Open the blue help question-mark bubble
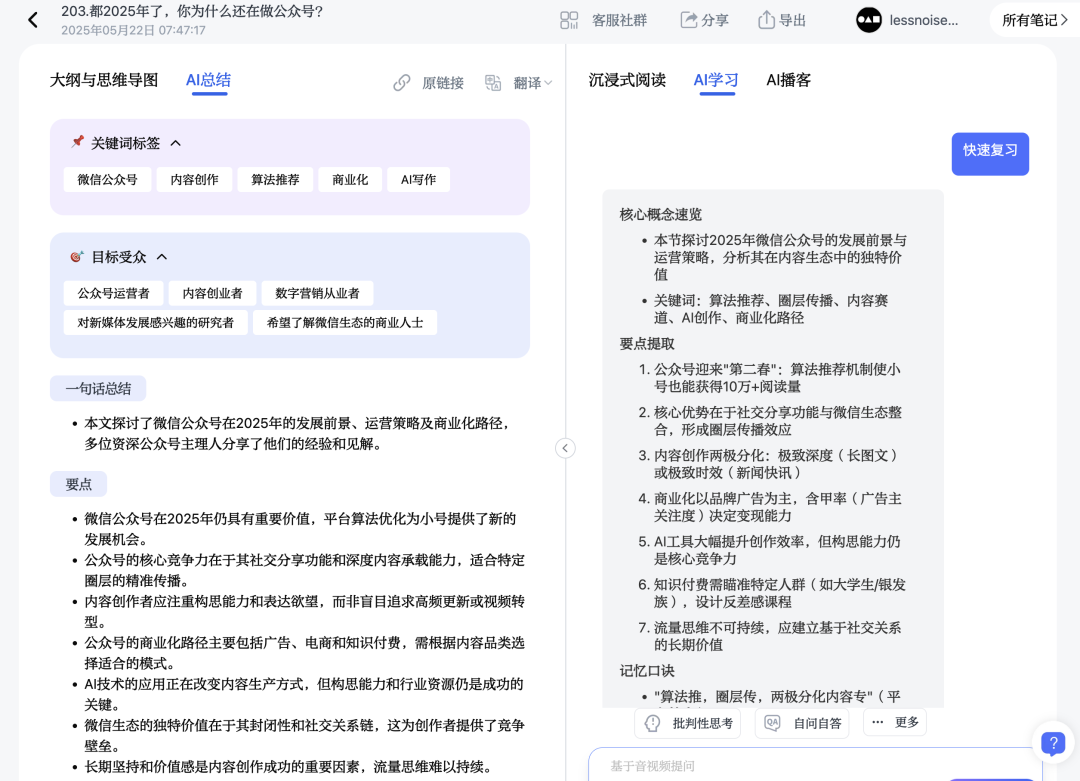This screenshot has height=781, width=1080. pos(1053,744)
